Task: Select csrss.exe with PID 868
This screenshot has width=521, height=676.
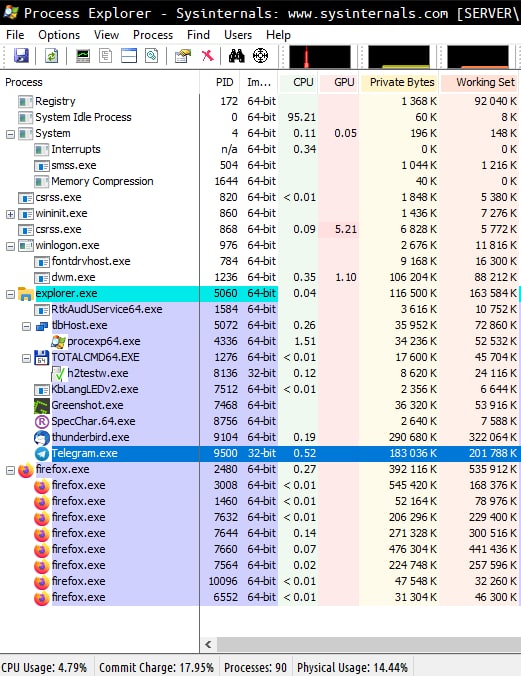Action: (x=260, y=229)
